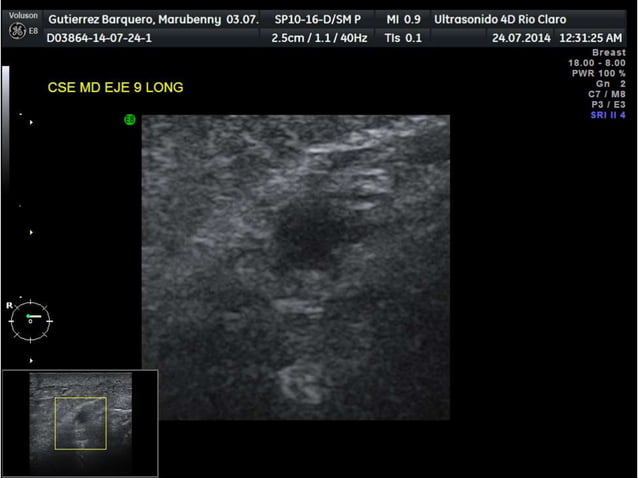Click the patient ID D03864-14-07-24-1

[99, 38]
